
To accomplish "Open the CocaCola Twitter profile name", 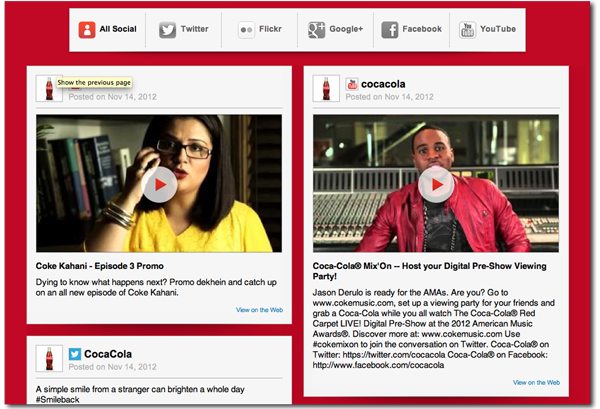I will (x=108, y=354).
